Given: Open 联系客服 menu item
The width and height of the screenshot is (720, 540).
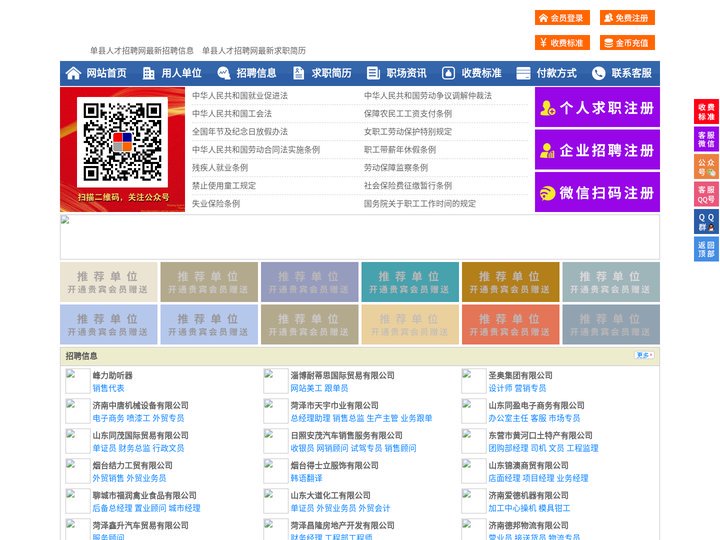Looking at the screenshot, I should (x=631, y=73).
